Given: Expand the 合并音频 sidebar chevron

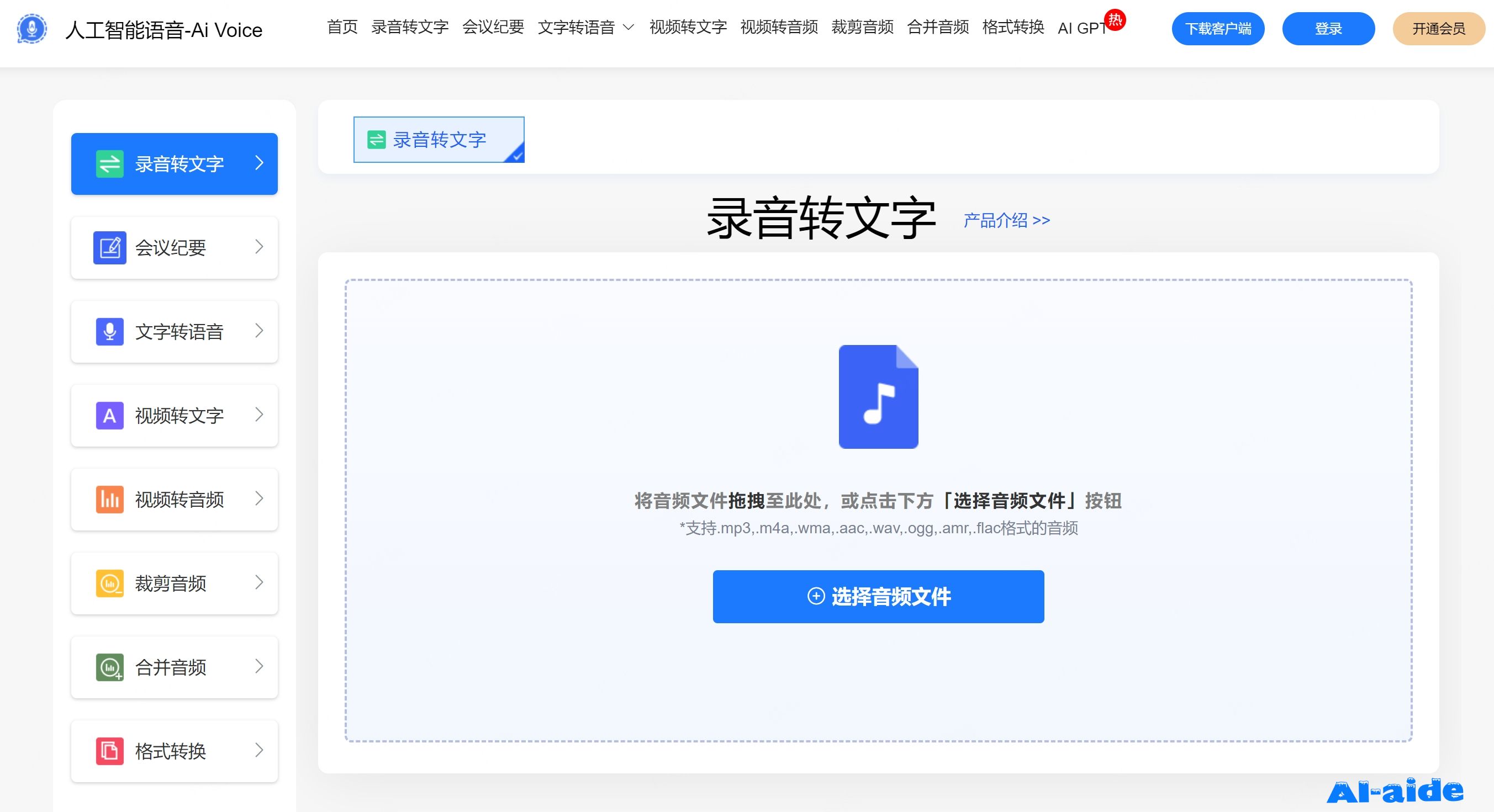Looking at the screenshot, I should [x=259, y=666].
